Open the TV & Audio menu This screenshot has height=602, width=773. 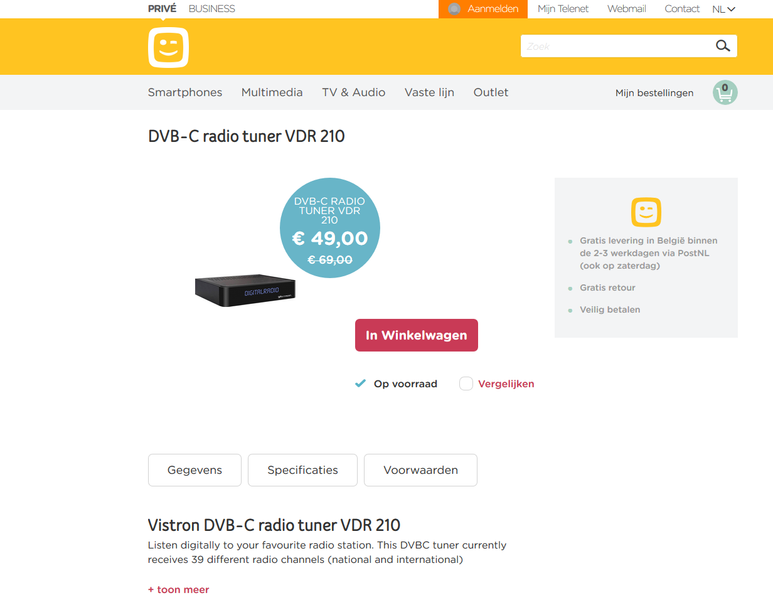click(353, 92)
